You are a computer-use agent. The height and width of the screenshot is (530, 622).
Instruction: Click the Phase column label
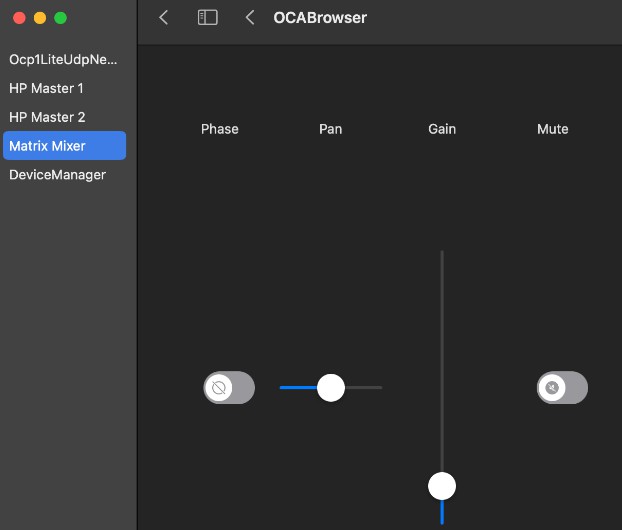(x=220, y=129)
